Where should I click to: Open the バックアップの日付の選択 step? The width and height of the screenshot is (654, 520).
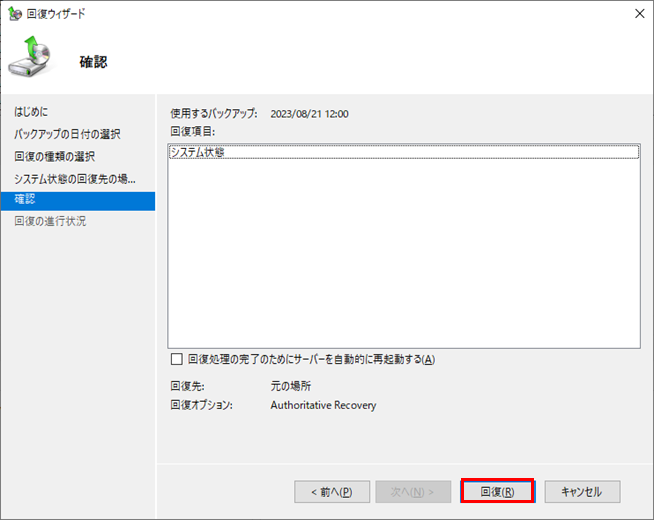pos(67,134)
